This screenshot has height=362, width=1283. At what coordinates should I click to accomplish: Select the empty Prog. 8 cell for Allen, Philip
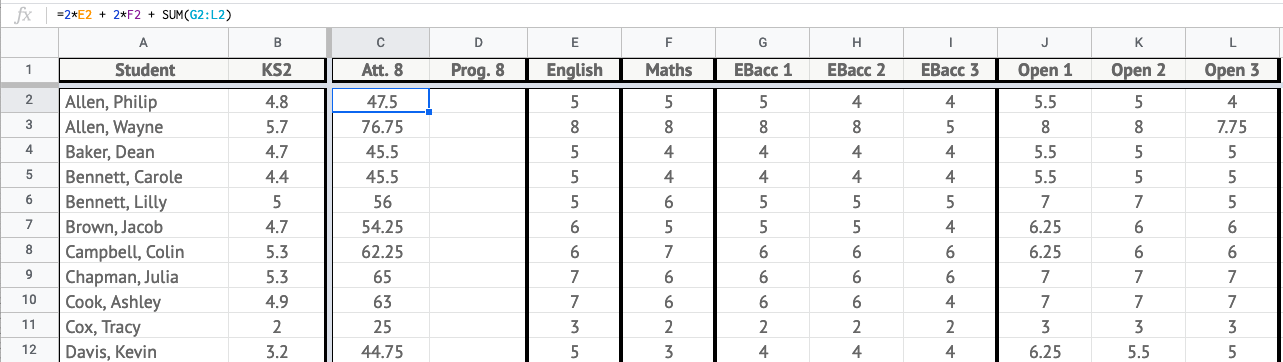[x=479, y=101]
